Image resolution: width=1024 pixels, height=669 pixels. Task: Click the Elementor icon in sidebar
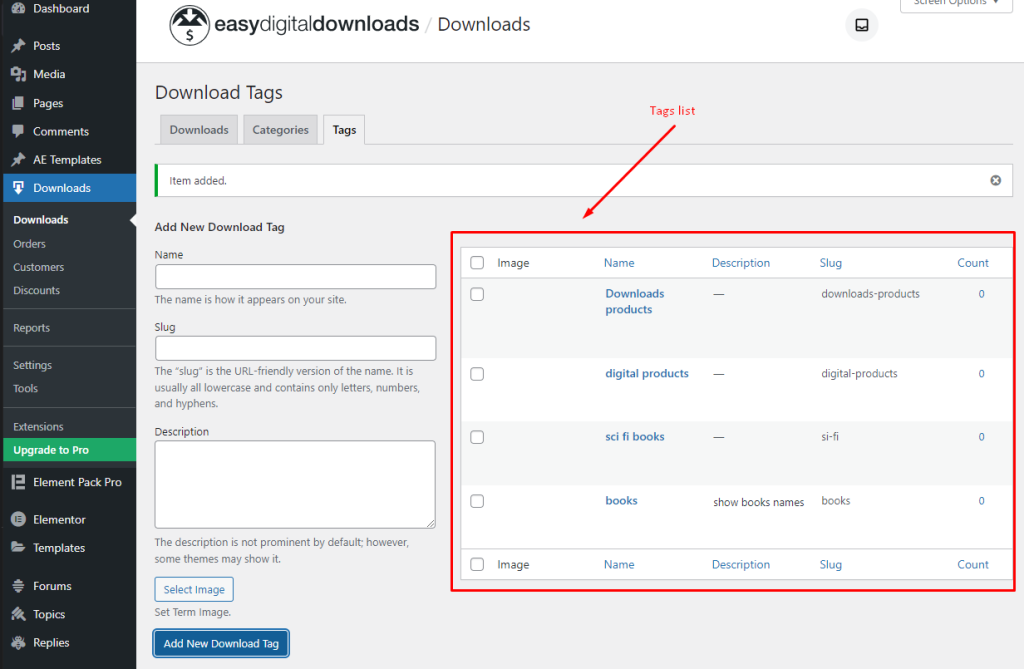point(18,520)
